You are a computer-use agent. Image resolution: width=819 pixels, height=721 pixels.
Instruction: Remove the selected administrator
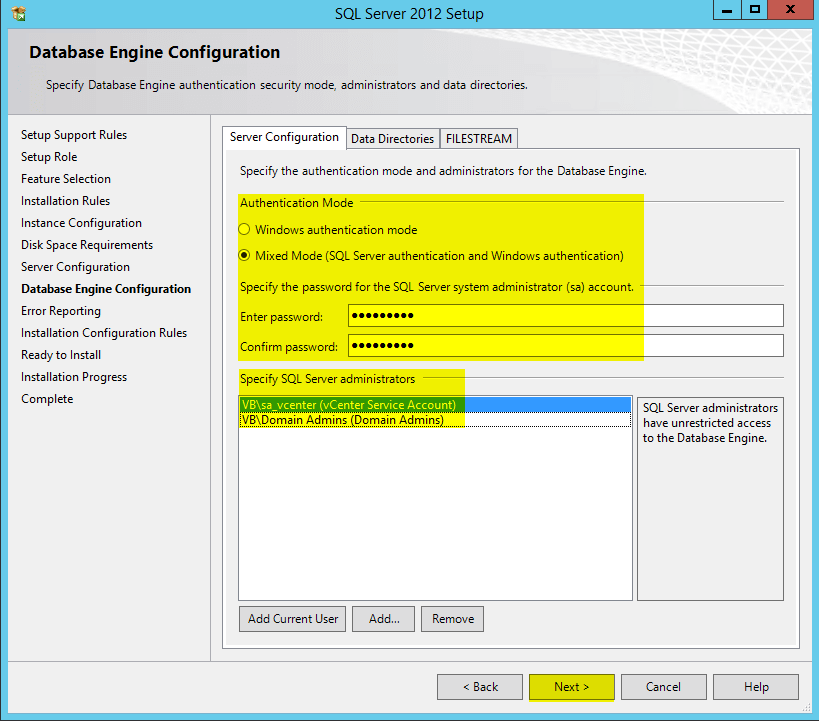point(452,619)
